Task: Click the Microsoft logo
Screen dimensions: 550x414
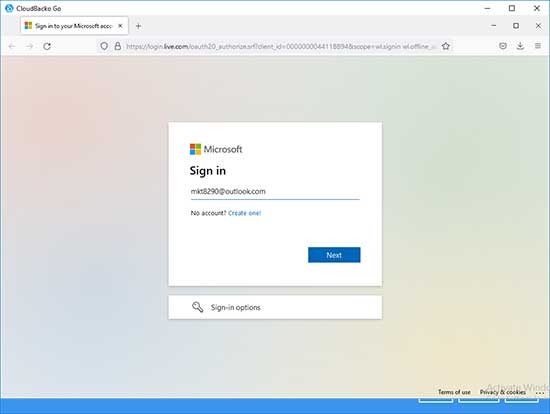Action: 216,149
